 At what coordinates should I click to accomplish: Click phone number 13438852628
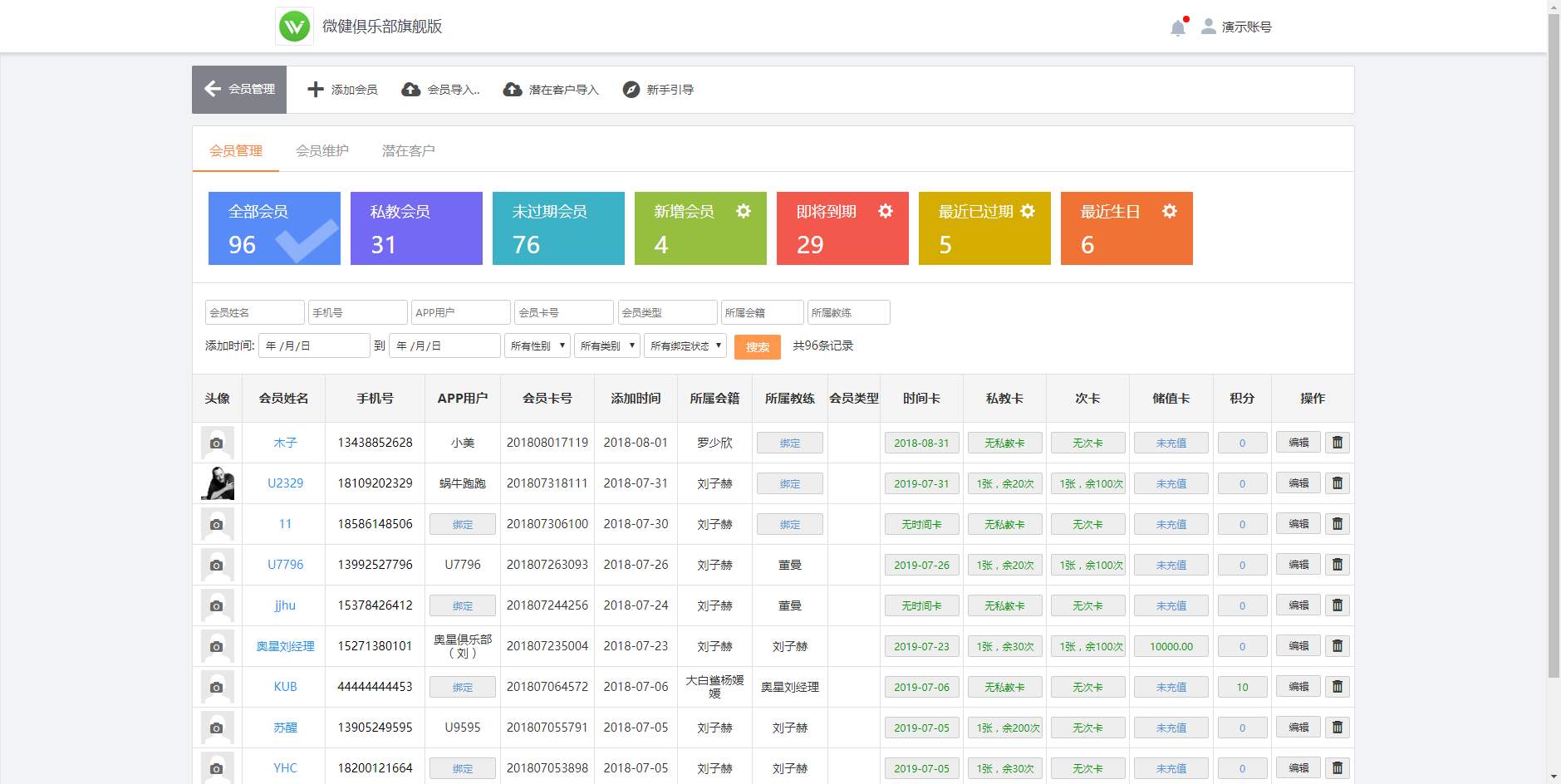[375, 443]
